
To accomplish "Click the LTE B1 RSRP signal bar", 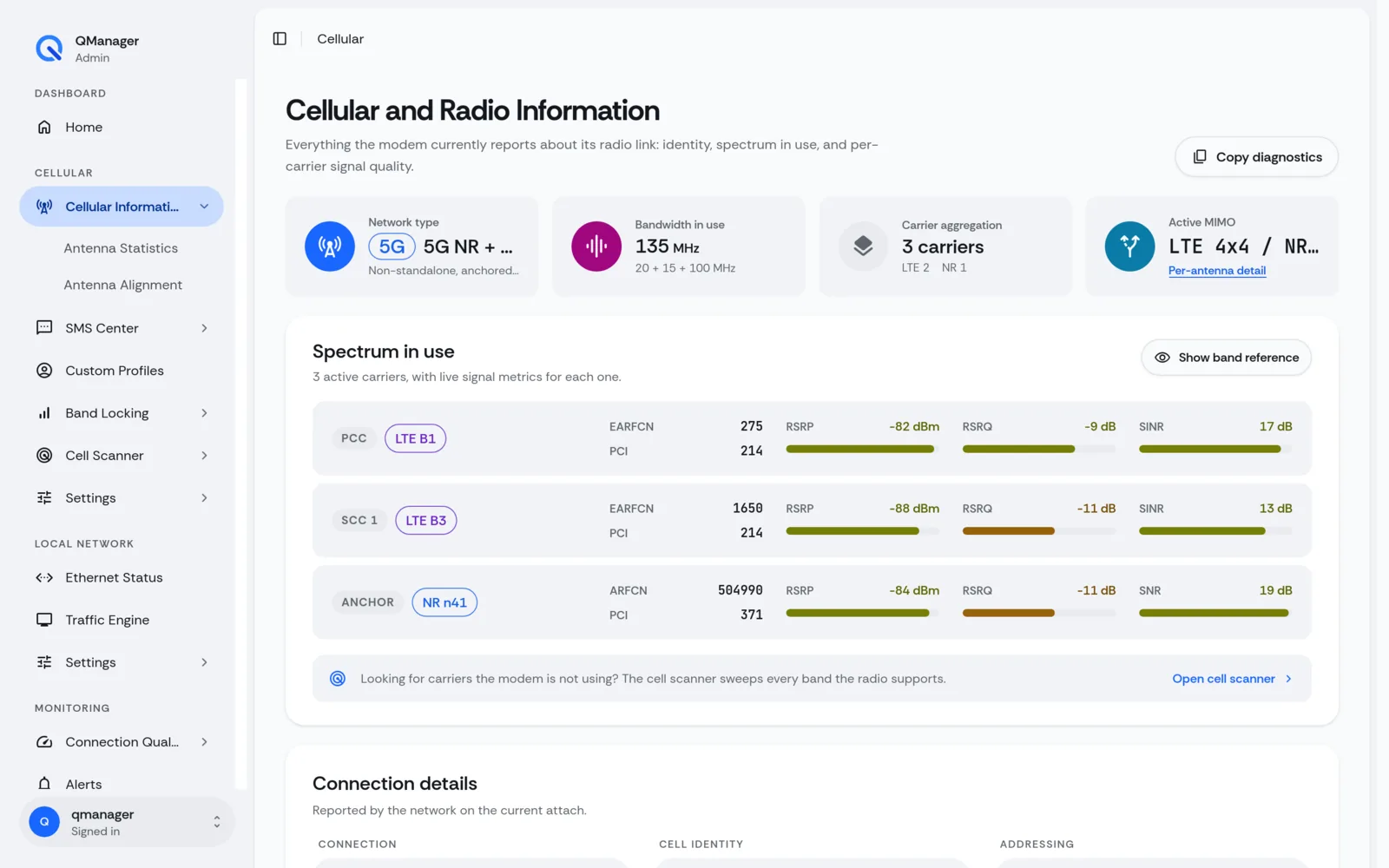I will (862, 449).
